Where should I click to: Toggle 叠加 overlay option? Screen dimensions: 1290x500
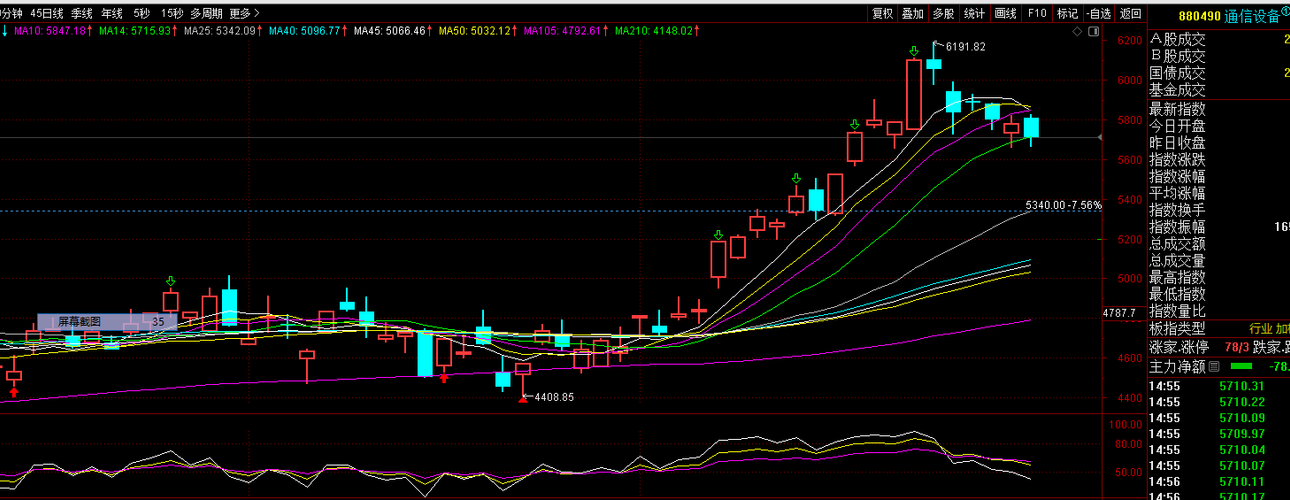tap(913, 13)
